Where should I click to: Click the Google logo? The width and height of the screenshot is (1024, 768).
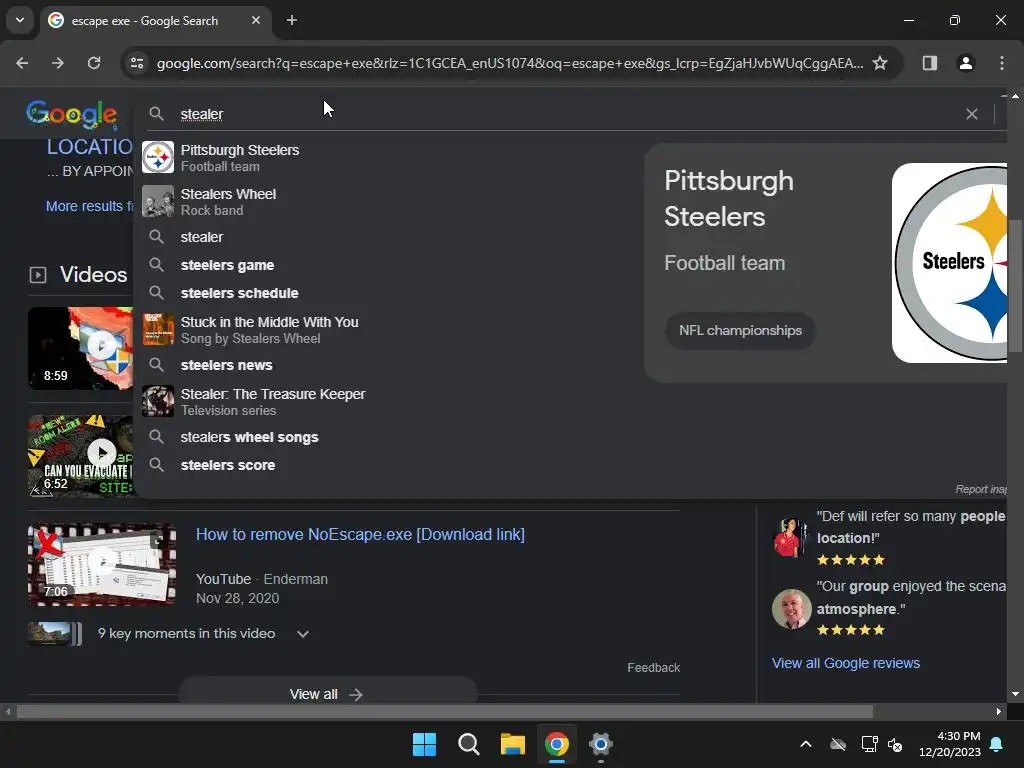[x=72, y=115]
